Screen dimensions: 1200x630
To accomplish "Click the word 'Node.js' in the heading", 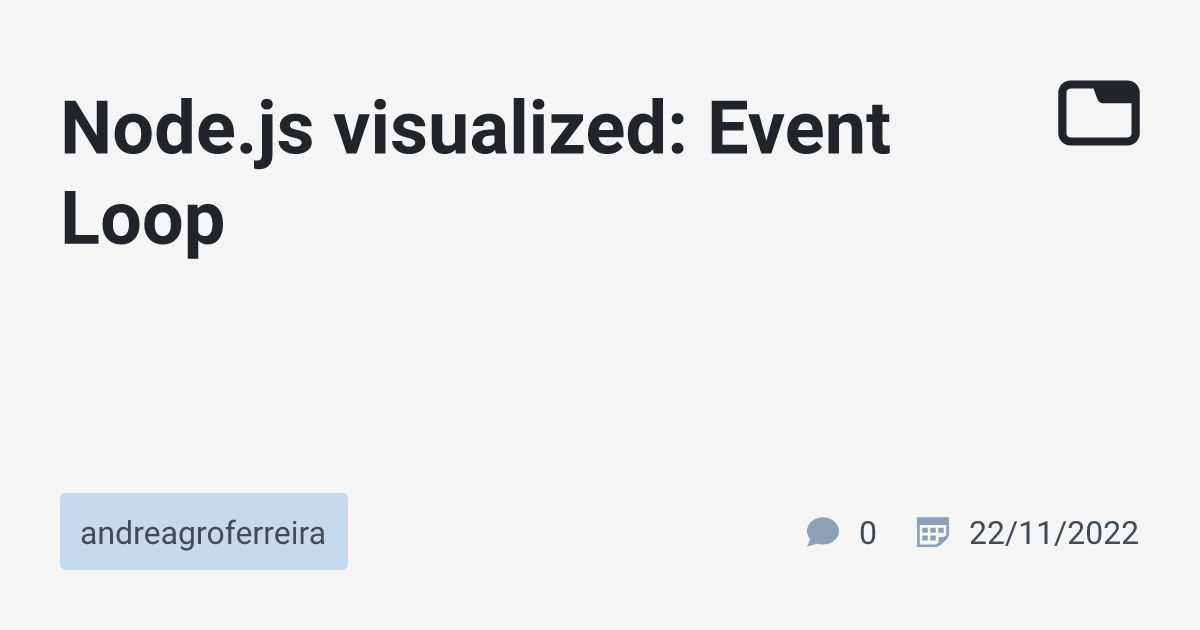I will (x=187, y=131).
